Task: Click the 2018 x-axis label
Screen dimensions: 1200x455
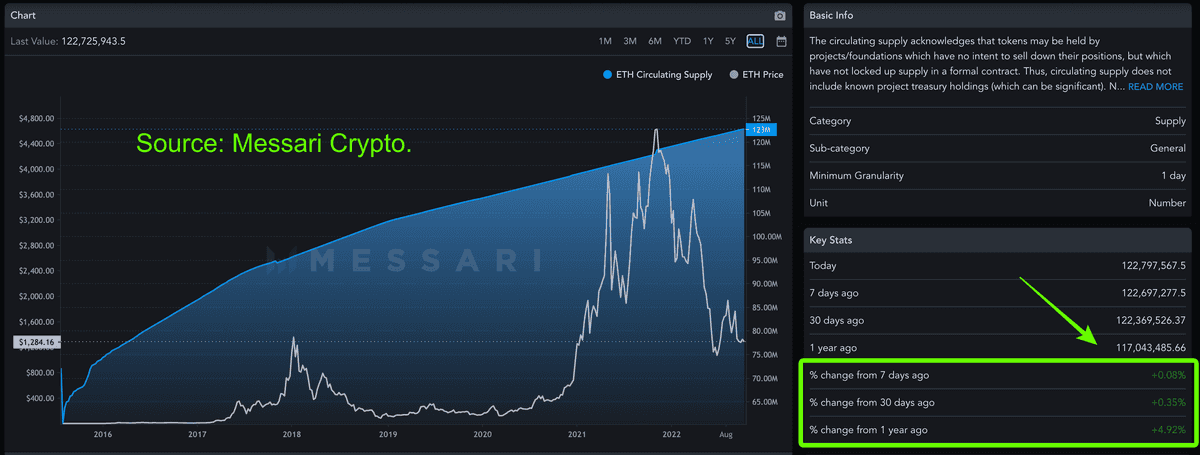Action: [x=293, y=435]
